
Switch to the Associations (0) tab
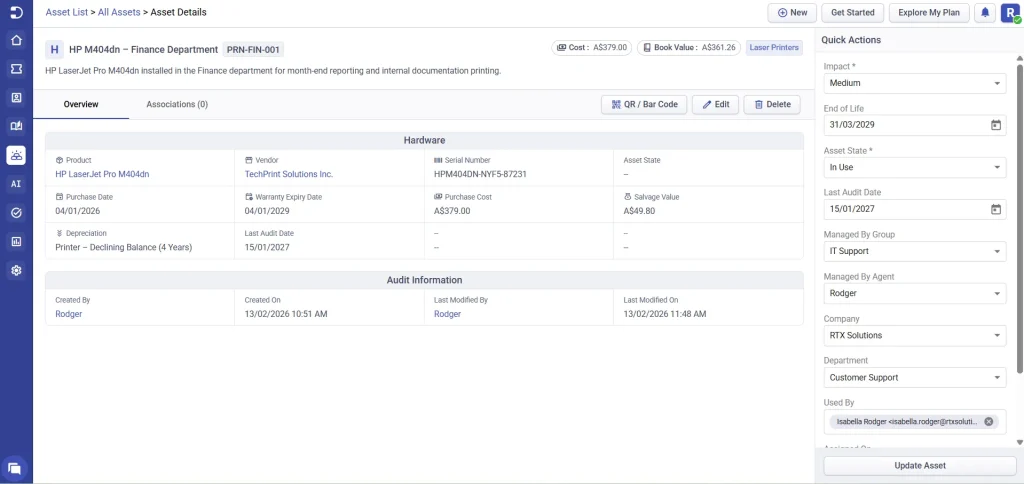click(x=177, y=104)
